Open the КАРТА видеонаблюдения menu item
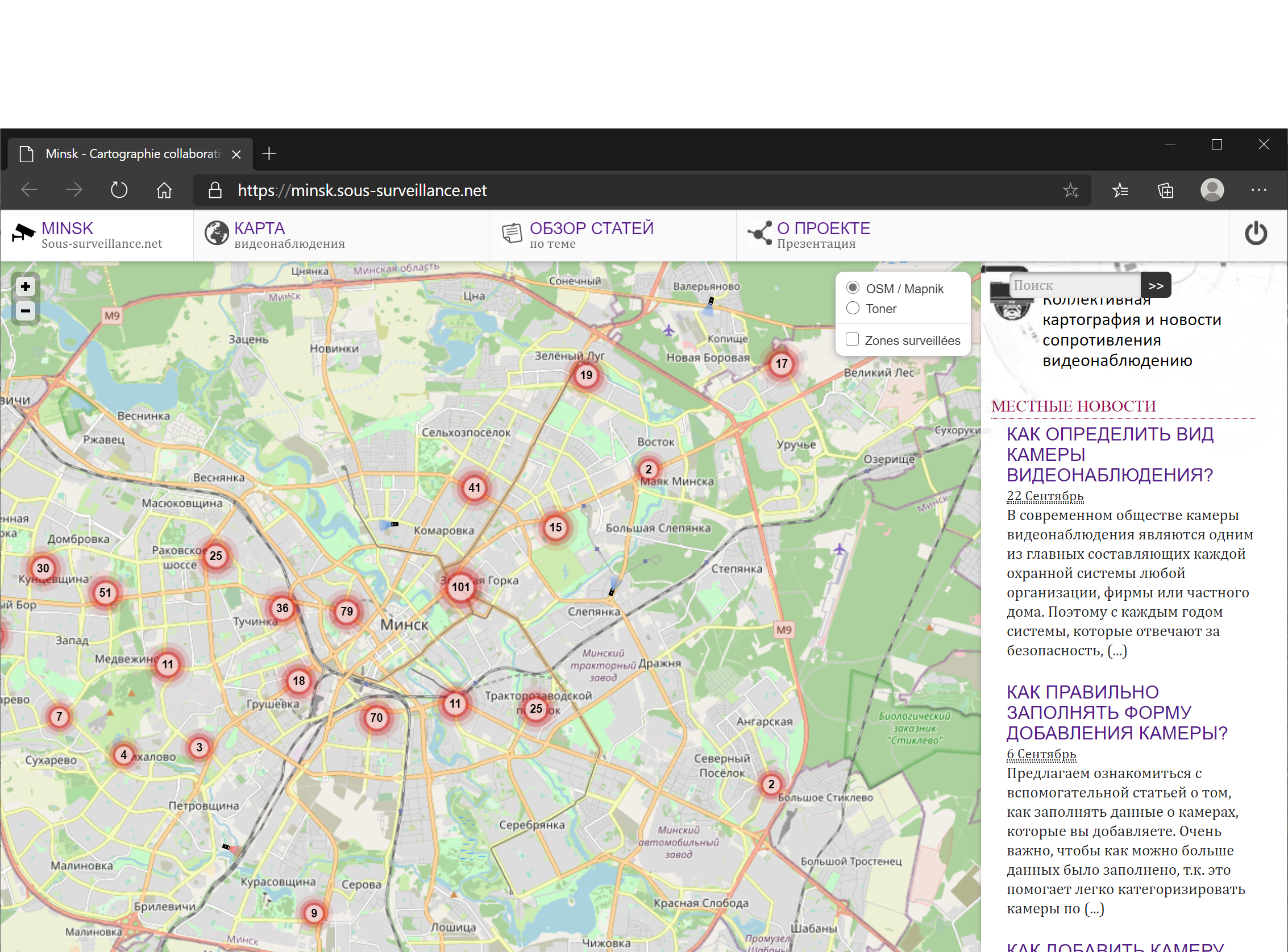Viewport: 1288px width, 952px height. (341, 235)
